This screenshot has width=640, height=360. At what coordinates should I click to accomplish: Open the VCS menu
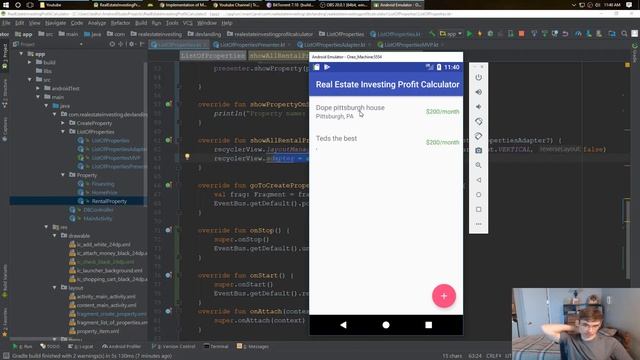click(187, 23)
